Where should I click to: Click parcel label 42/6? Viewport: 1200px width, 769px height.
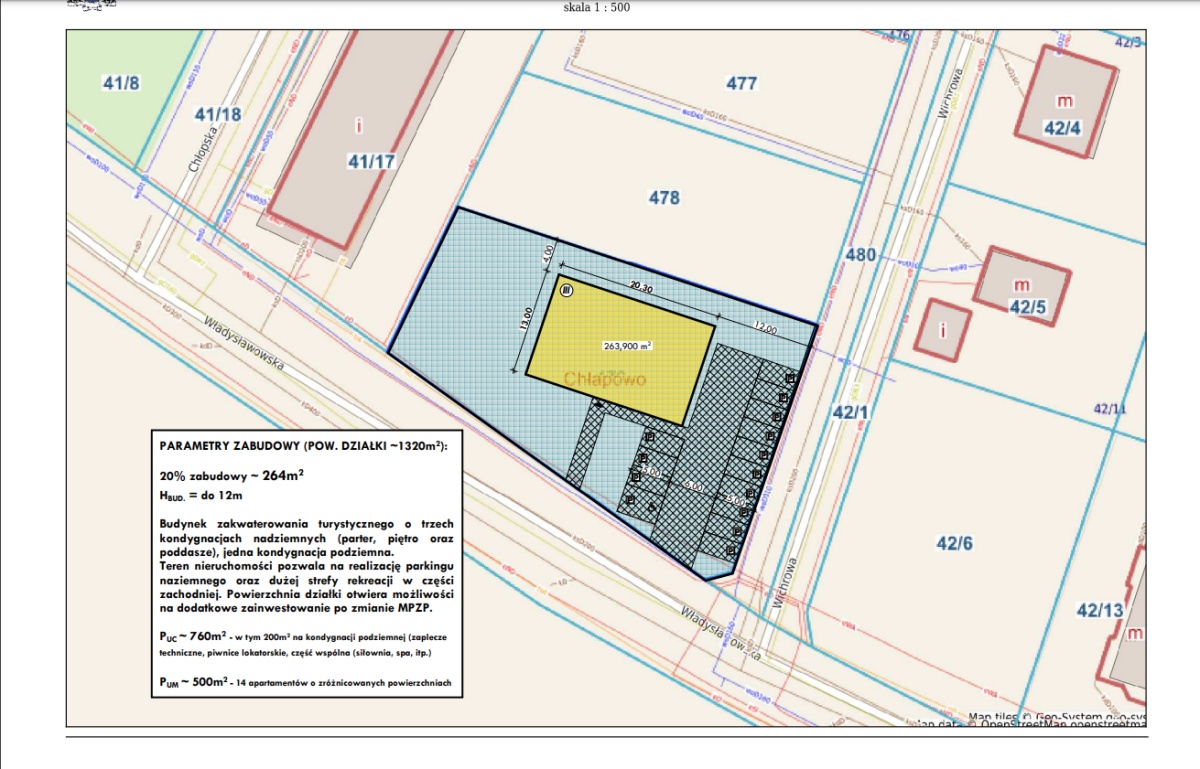click(954, 543)
